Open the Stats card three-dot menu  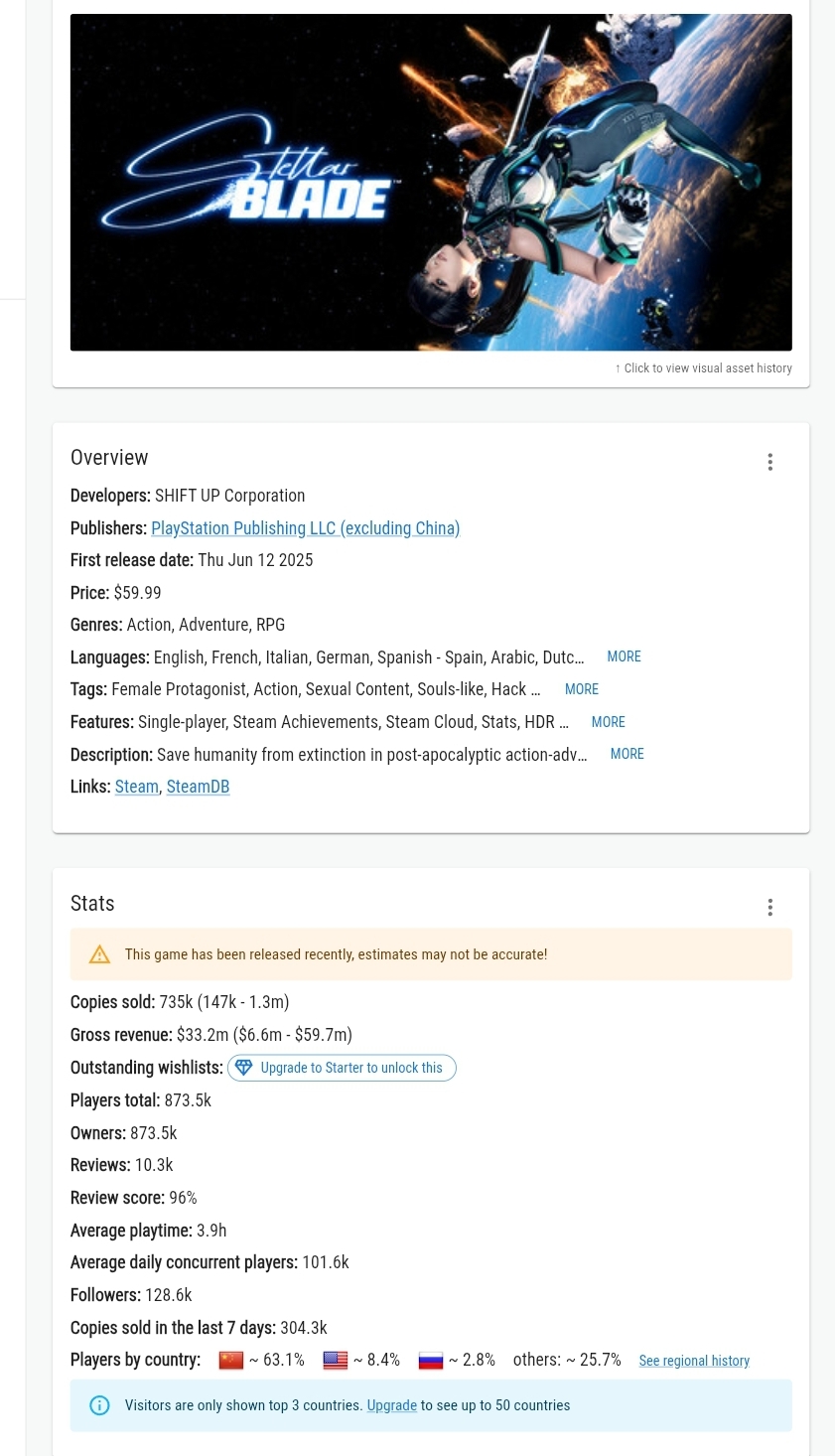coord(769,907)
